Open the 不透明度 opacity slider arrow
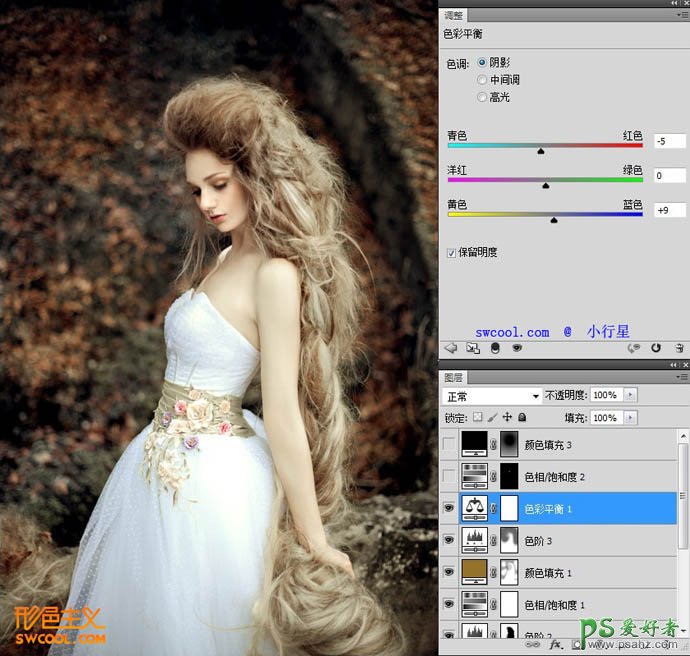Image resolution: width=690 pixels, height=656 pixels. point(630,396)
